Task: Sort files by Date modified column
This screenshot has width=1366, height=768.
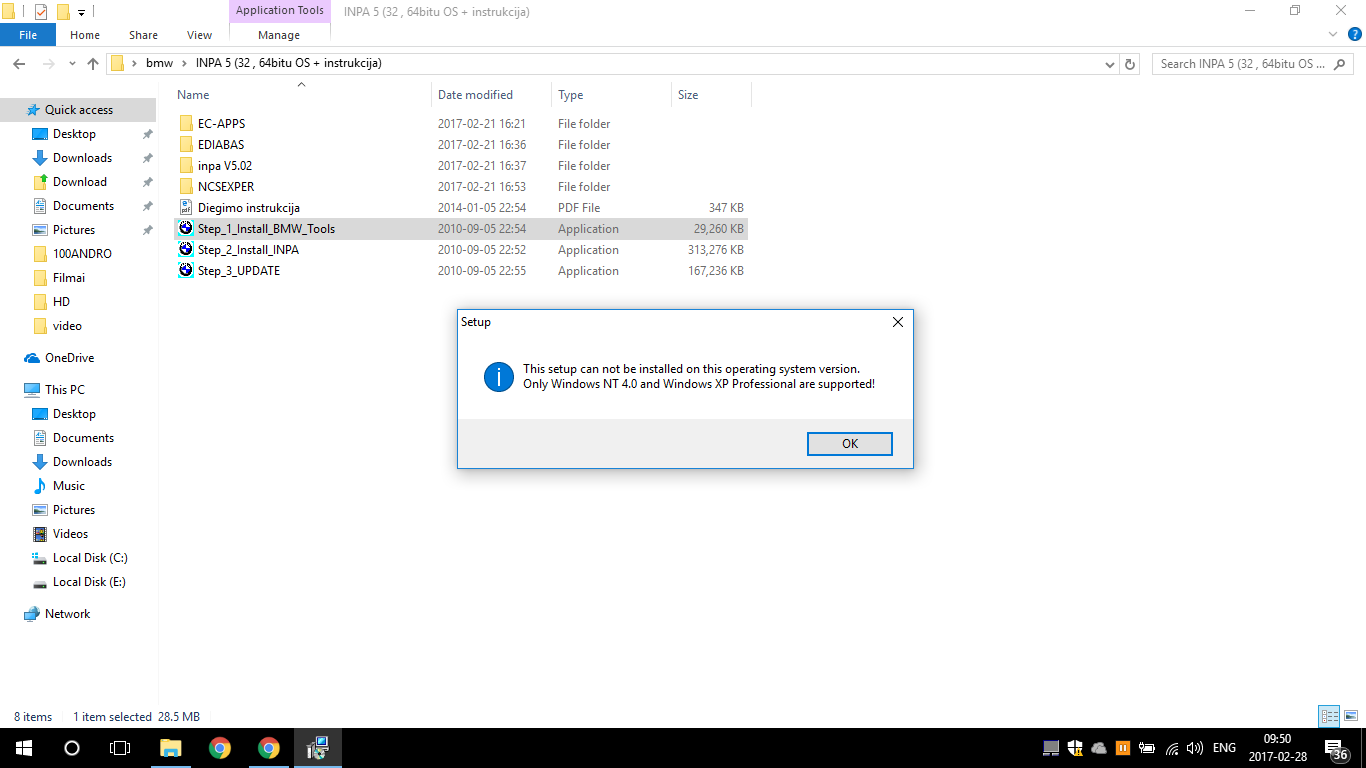Action: coord(476,95)
